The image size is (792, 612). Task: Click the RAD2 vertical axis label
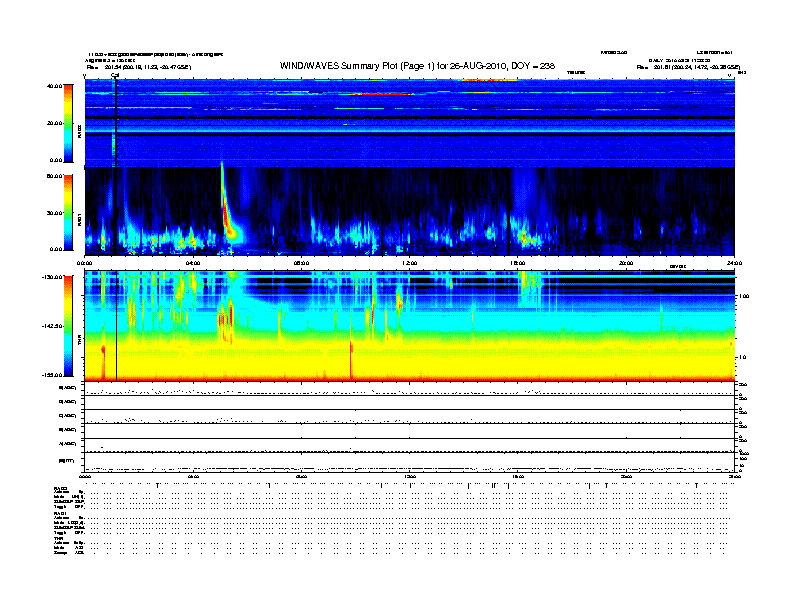coord(79,131)
